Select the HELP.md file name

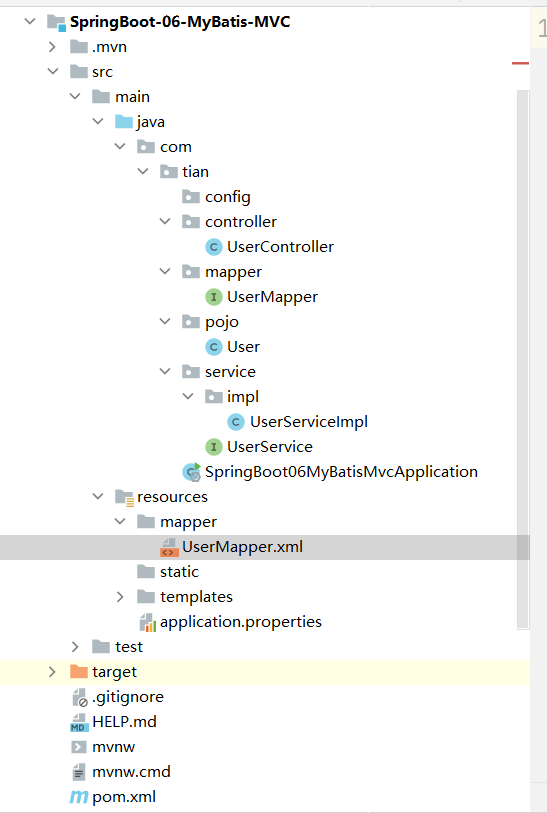pos(124,722)
